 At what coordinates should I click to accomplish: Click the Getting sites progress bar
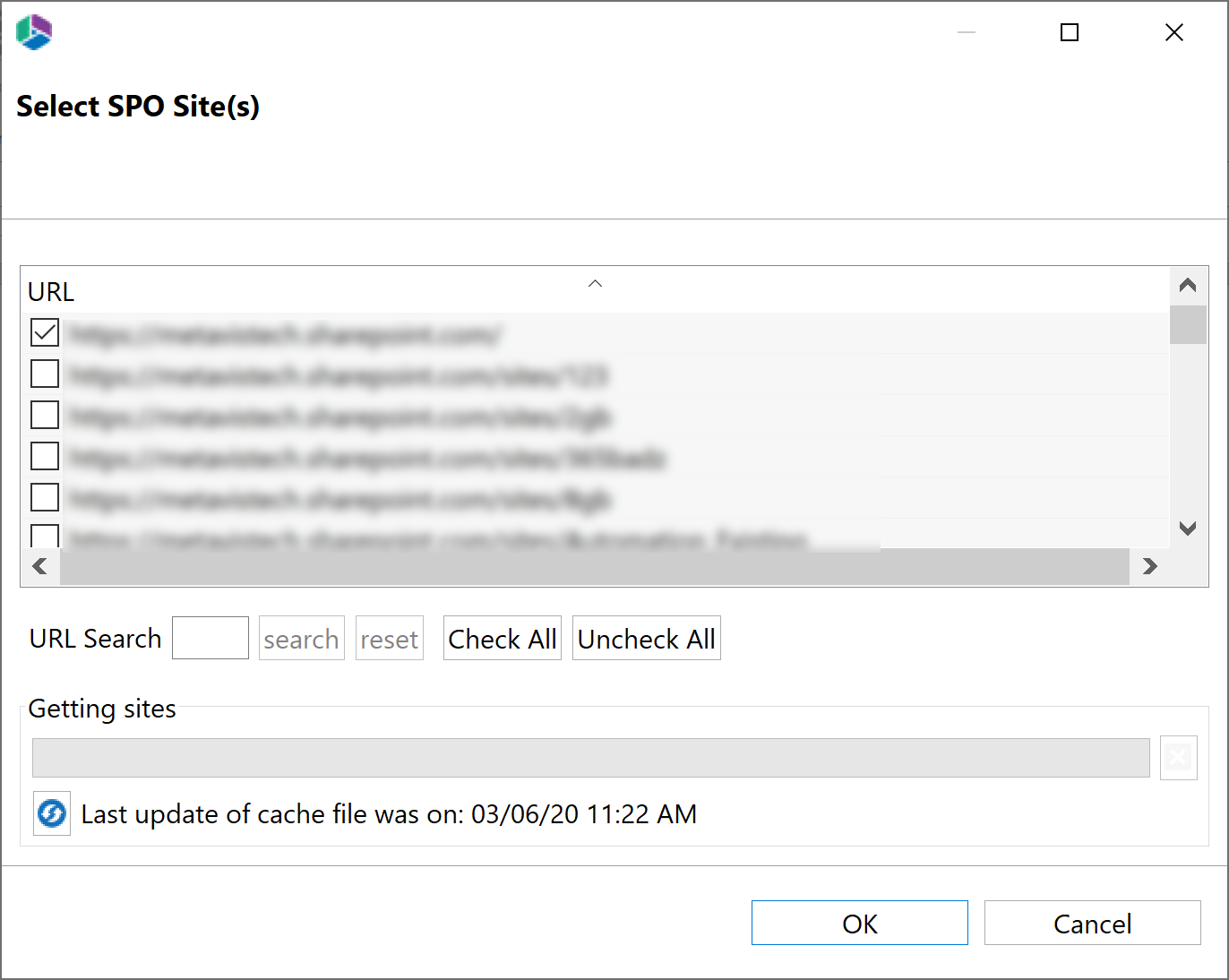591,757
